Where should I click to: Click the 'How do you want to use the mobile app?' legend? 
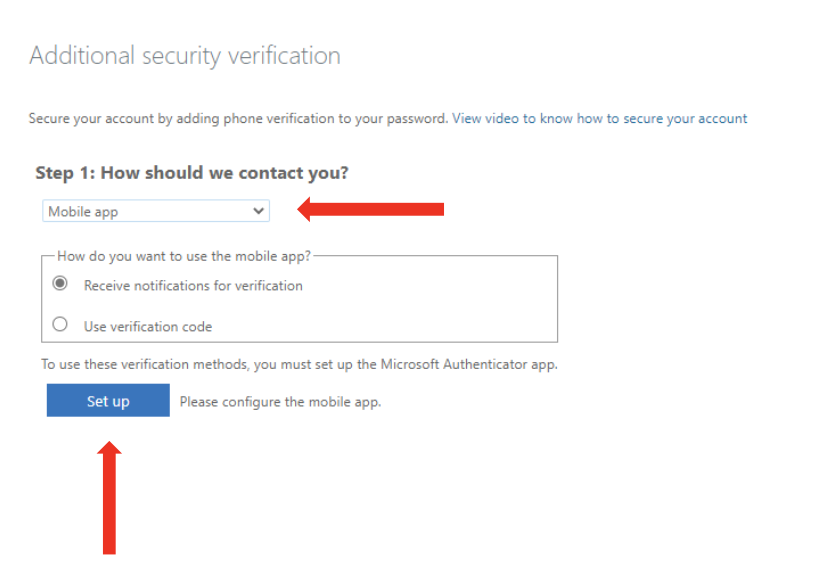tap(183, 256)
